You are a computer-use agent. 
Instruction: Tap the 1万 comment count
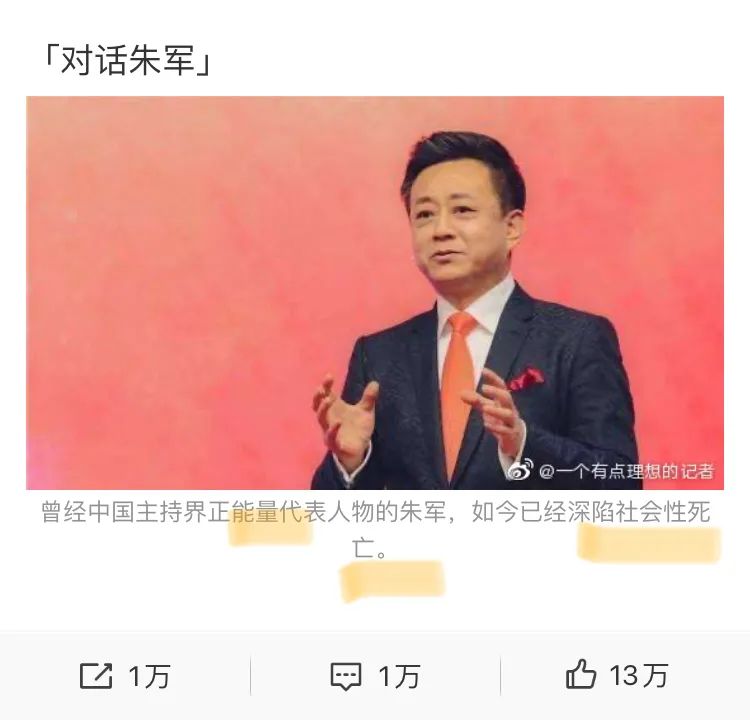pyautogui.click(x=399, y=676)
